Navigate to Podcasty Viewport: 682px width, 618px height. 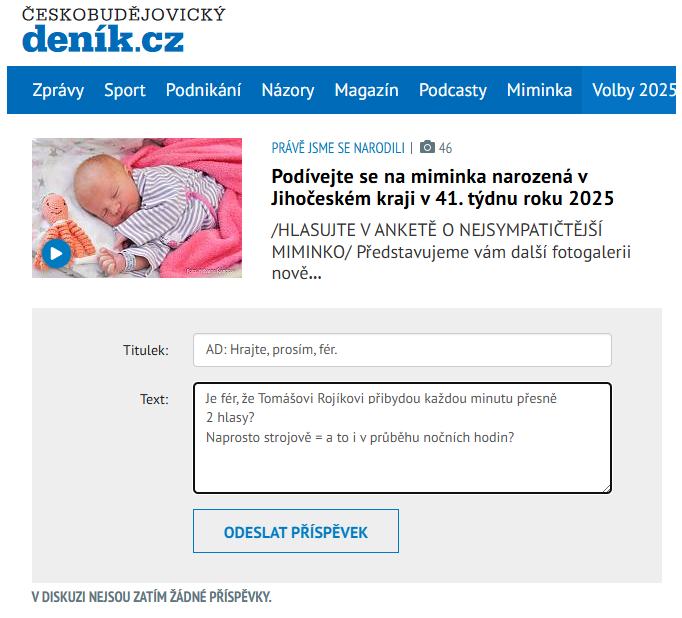[x=453, y=90]
